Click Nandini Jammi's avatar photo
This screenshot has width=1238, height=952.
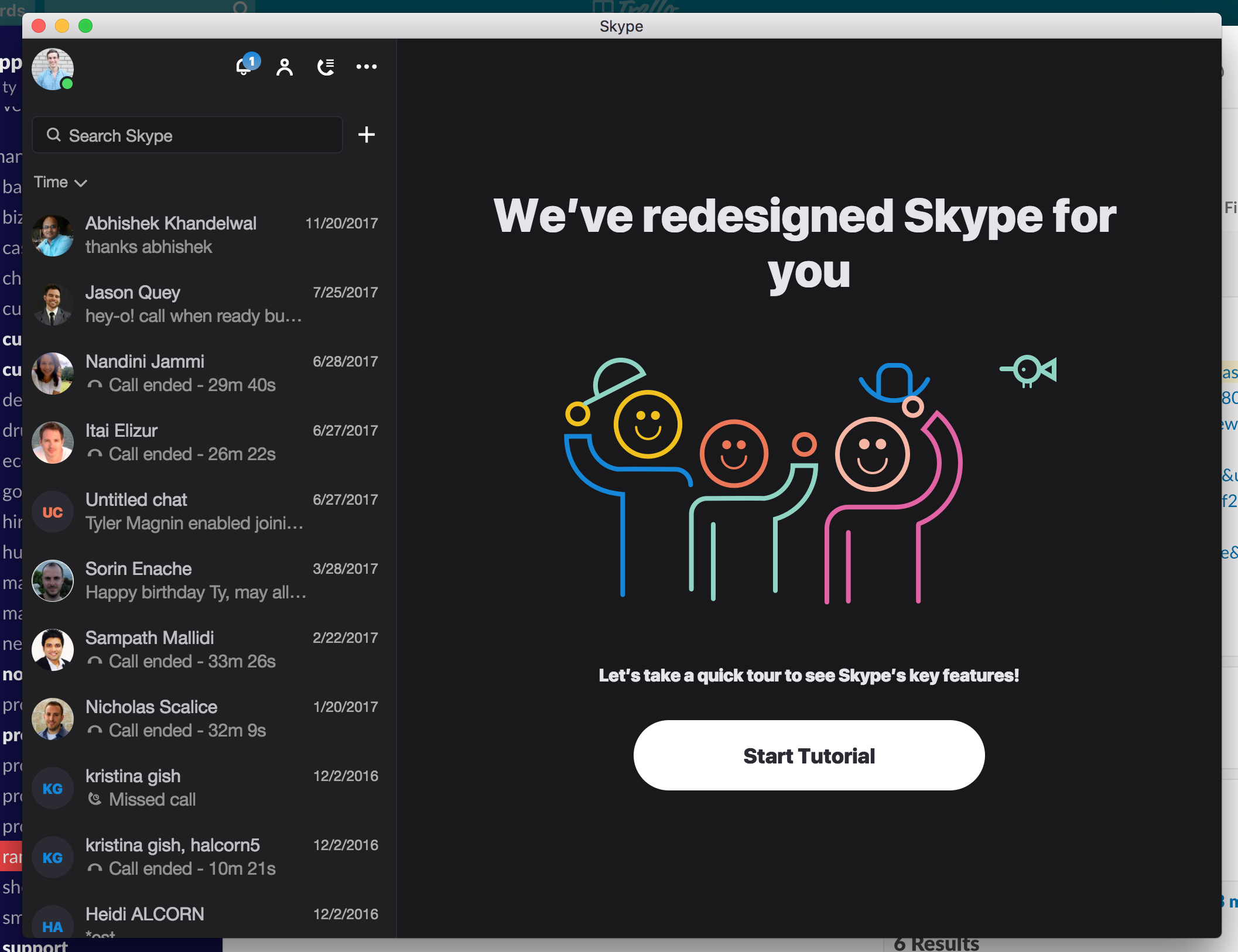[53, 374]
